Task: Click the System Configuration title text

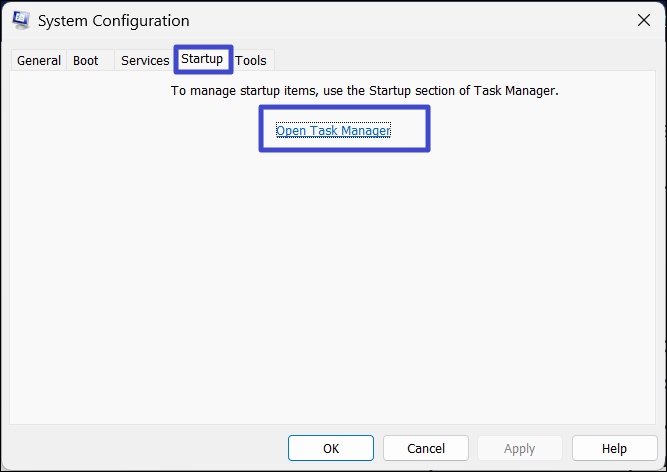Action: coord(113,20)
